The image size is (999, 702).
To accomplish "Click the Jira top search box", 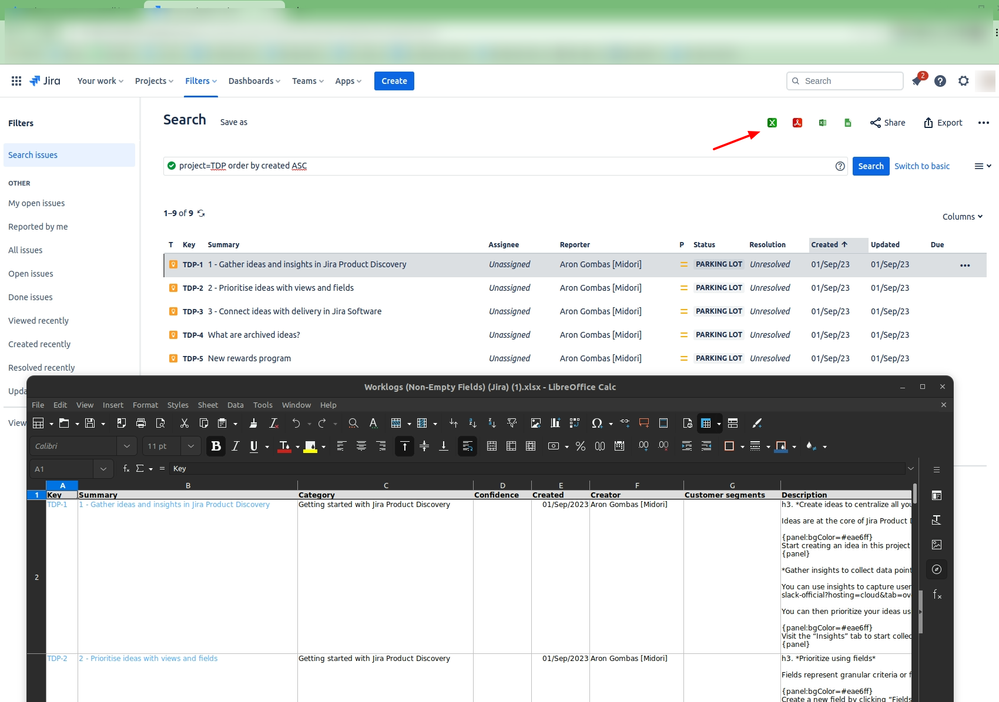I will point(845,81).
